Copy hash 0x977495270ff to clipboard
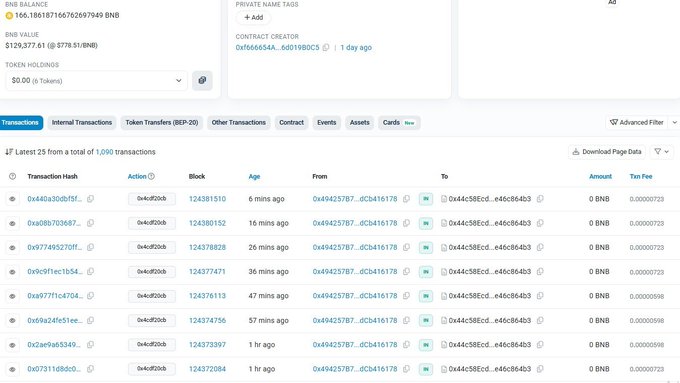Image resolution: width=680 pixels, height=383 pixels. [x=90, y=247]
